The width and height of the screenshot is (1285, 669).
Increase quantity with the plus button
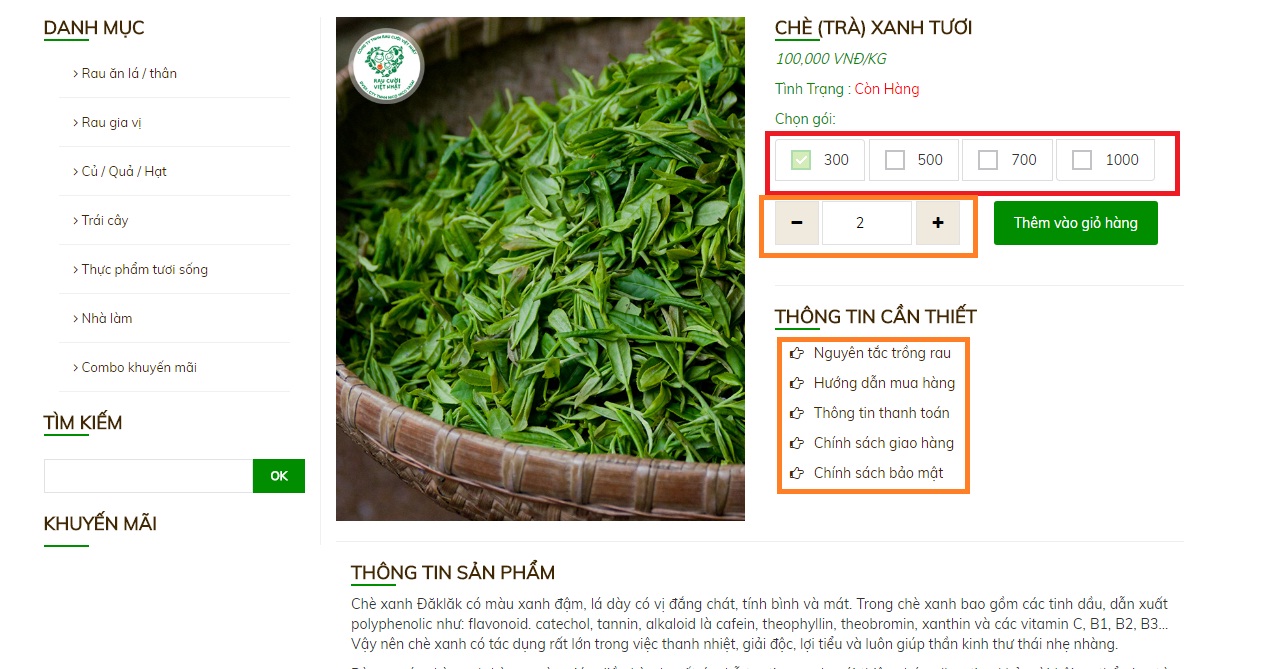point(938,223)
